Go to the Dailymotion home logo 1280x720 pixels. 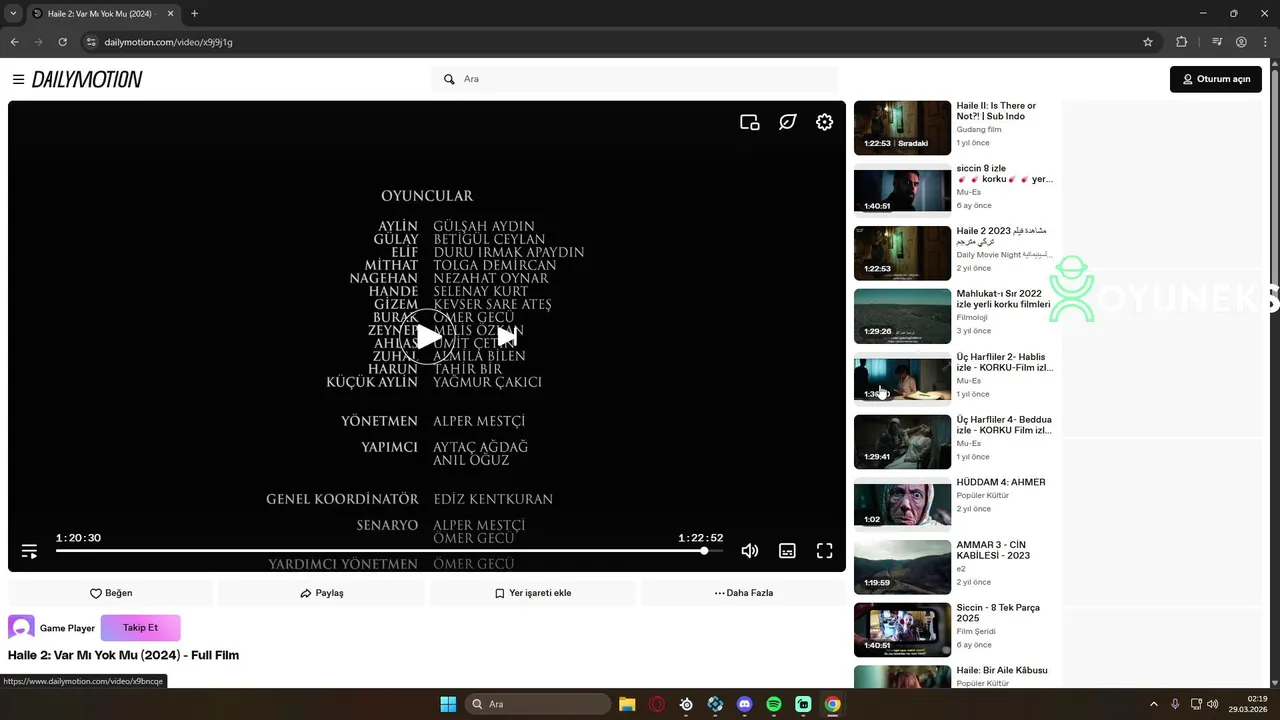point(87,79)
